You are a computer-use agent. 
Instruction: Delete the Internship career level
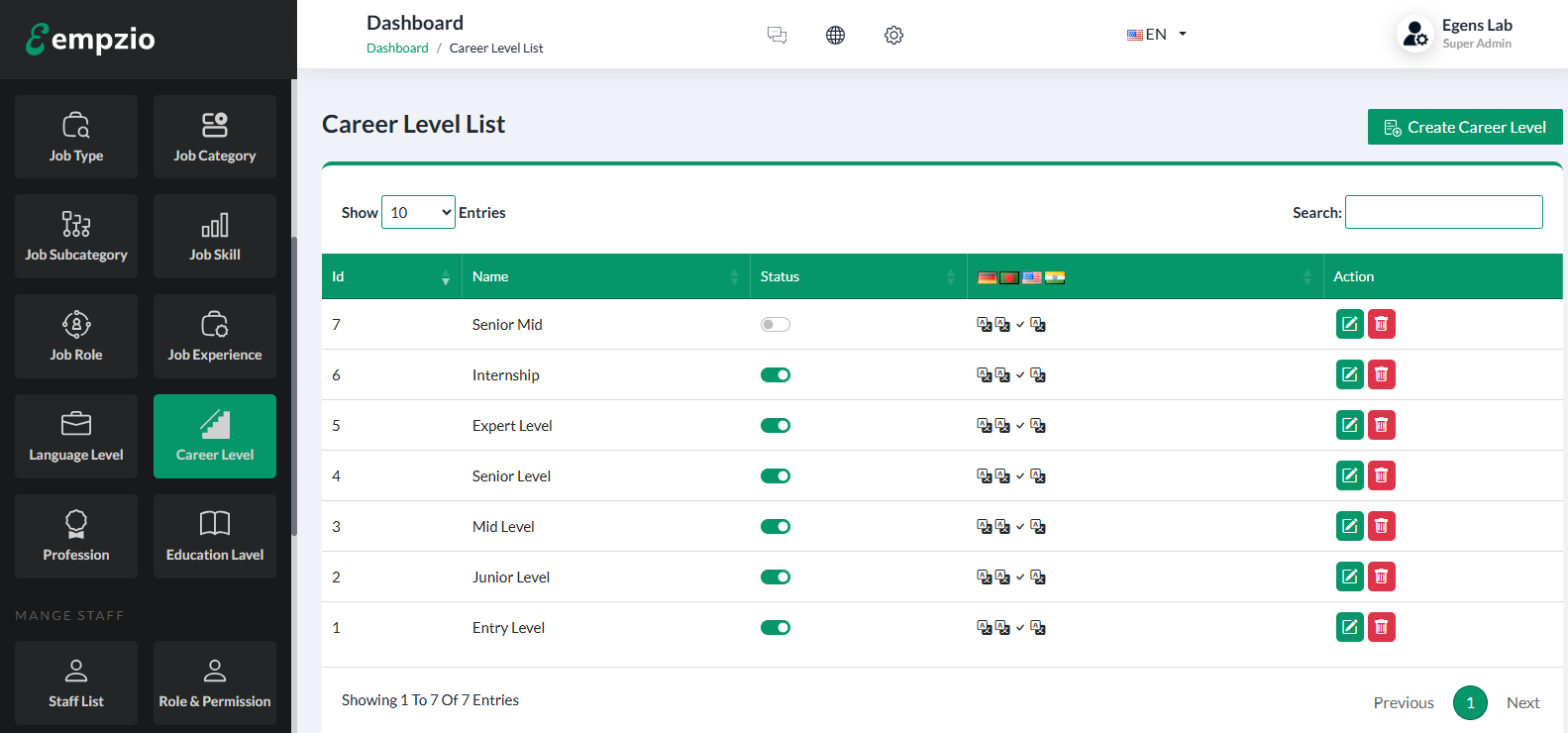tap(1381, 374)
